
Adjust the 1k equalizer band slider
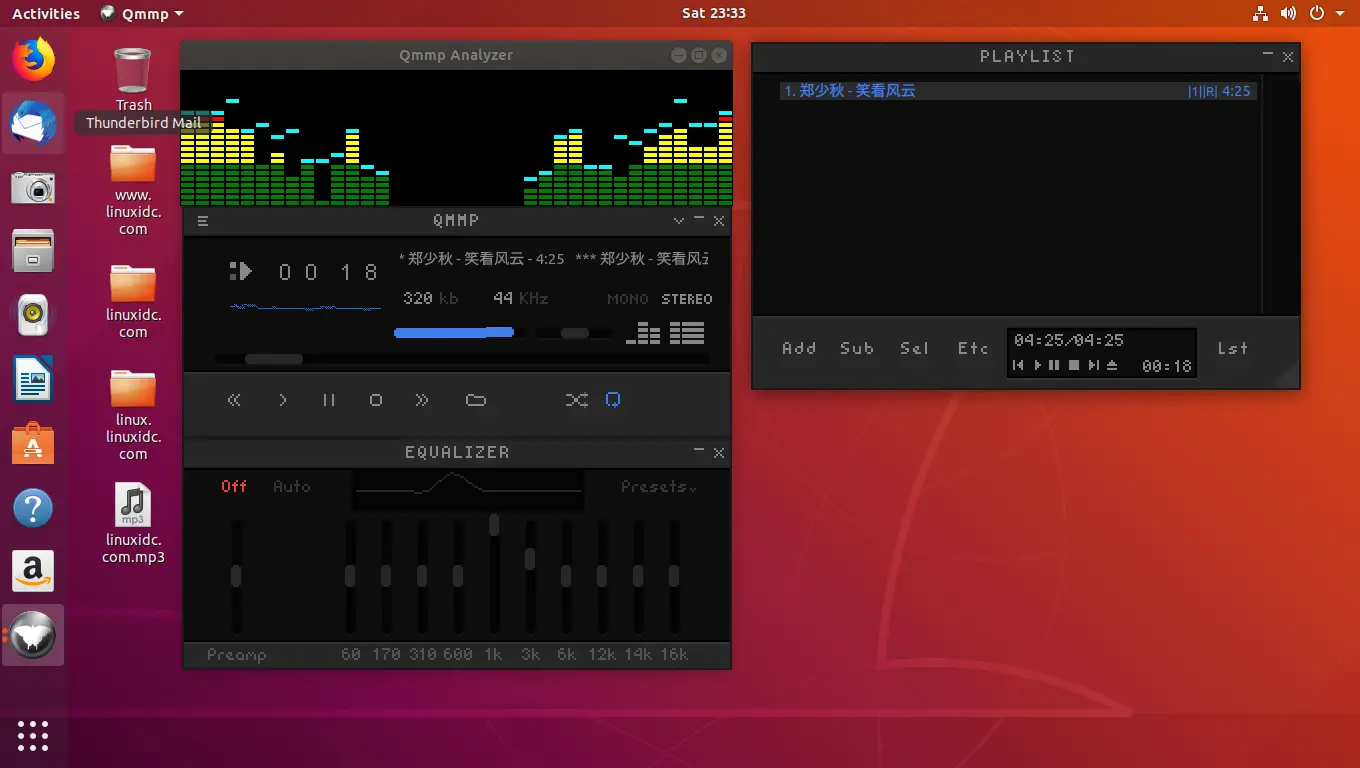click(494, 576)
